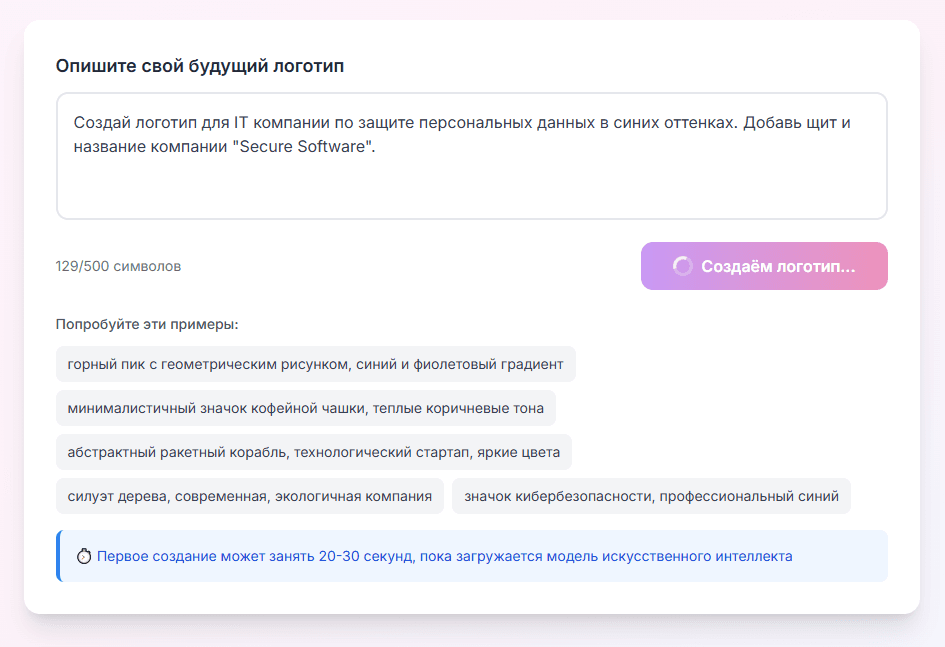Click the word "яркие цвета" in the rocket example
This screenshot has width=945, height=647.
point(519,452)
